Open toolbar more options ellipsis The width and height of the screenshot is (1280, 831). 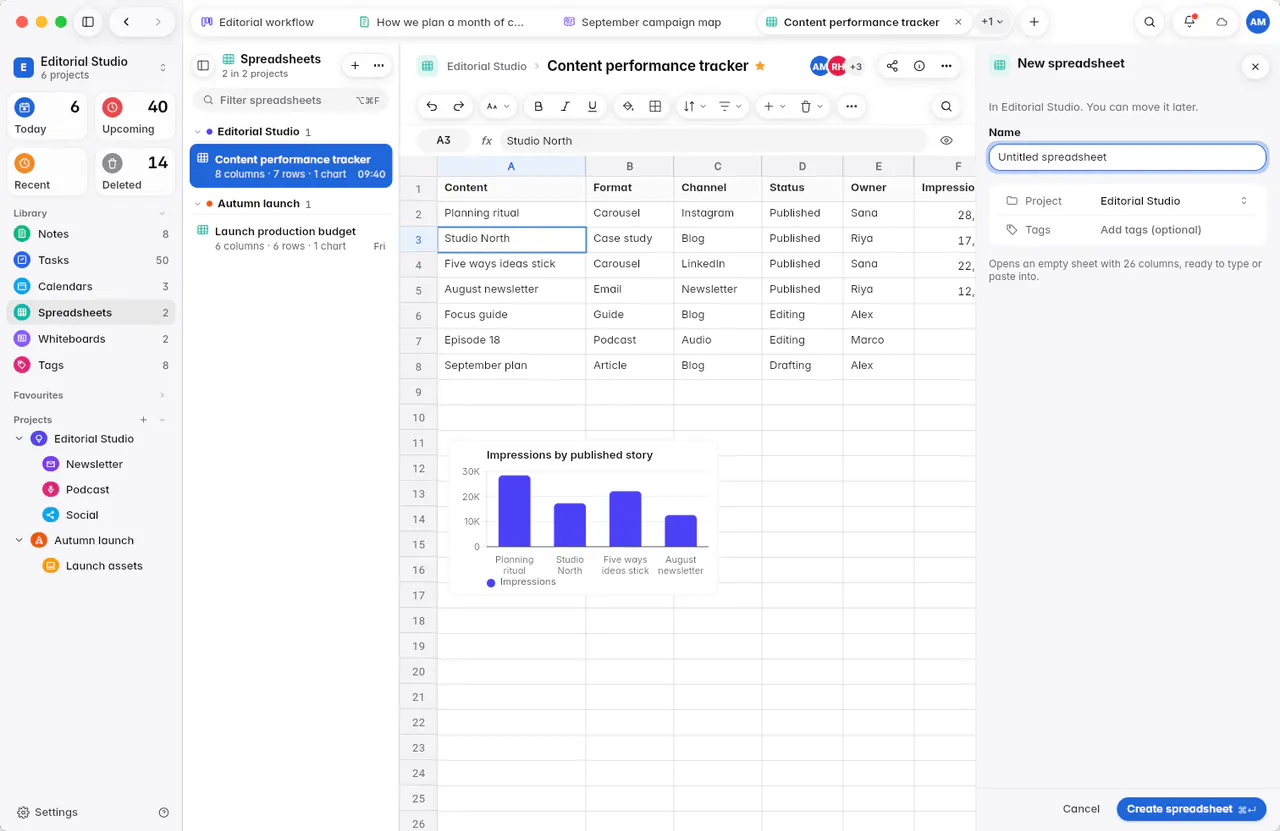point(851,106)
